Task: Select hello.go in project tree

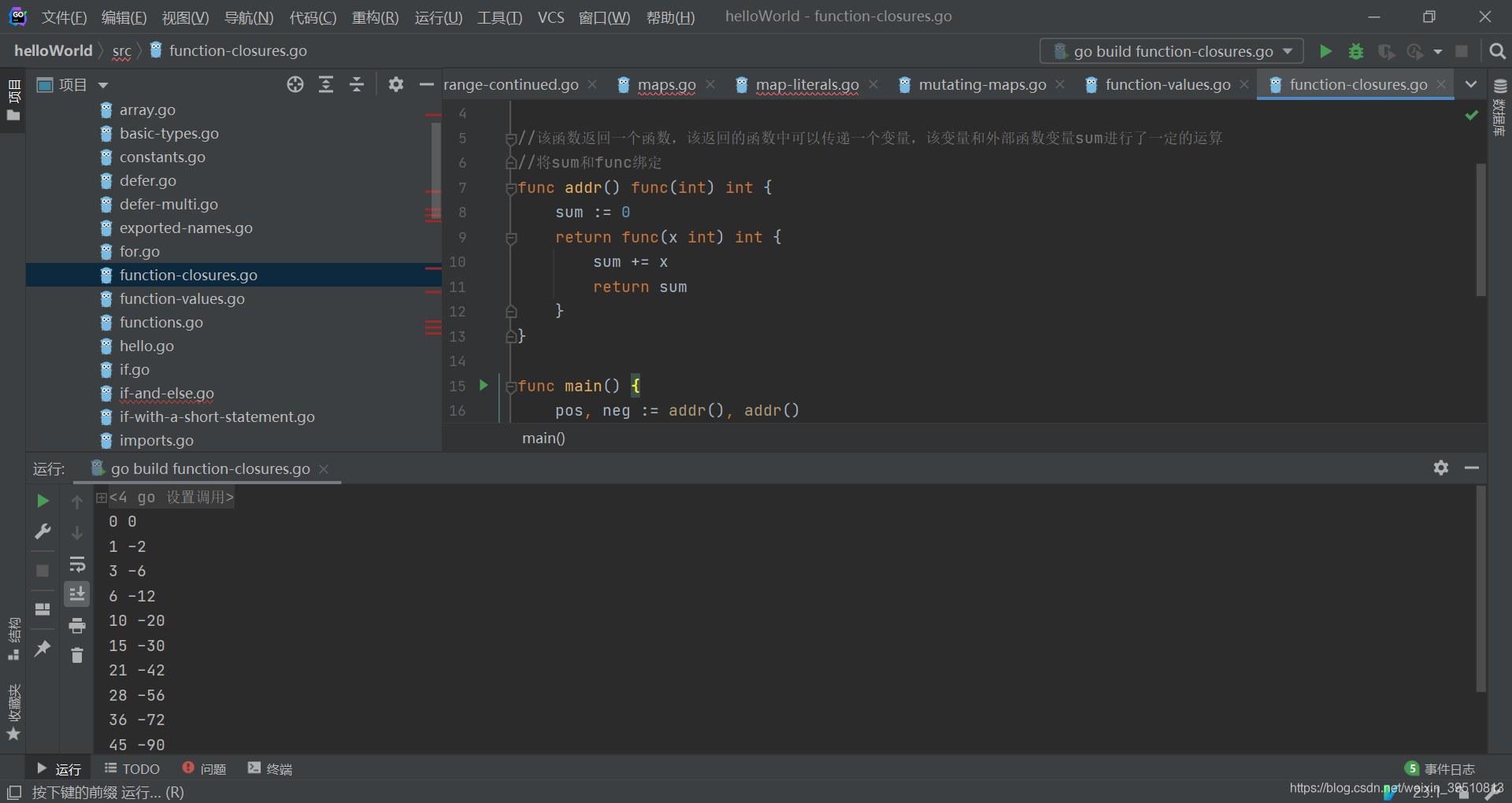Action: 146,346
